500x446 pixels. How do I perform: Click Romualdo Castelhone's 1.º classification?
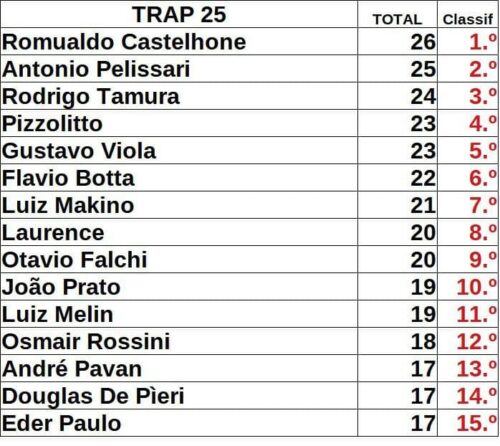pos(468,42)
